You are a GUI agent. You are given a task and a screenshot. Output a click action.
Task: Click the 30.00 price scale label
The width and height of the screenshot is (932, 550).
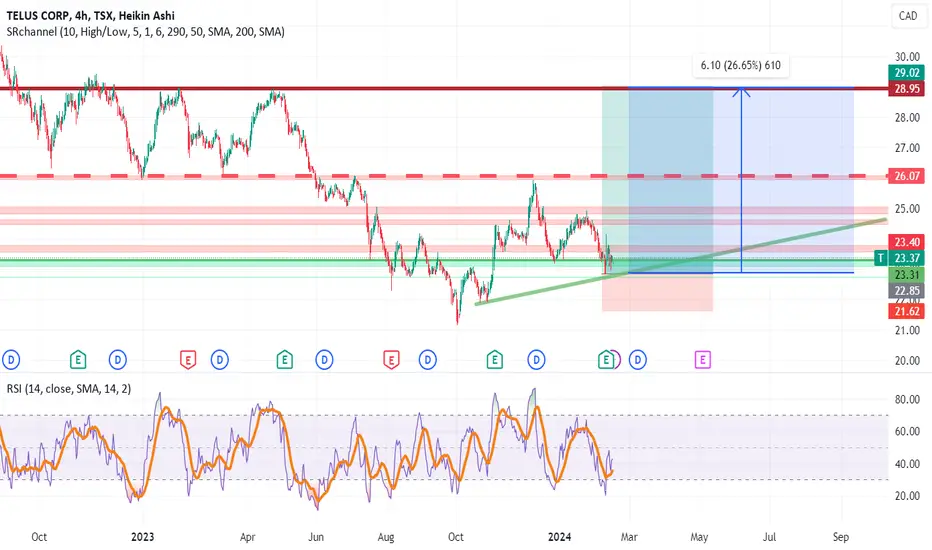coord(907,57)
